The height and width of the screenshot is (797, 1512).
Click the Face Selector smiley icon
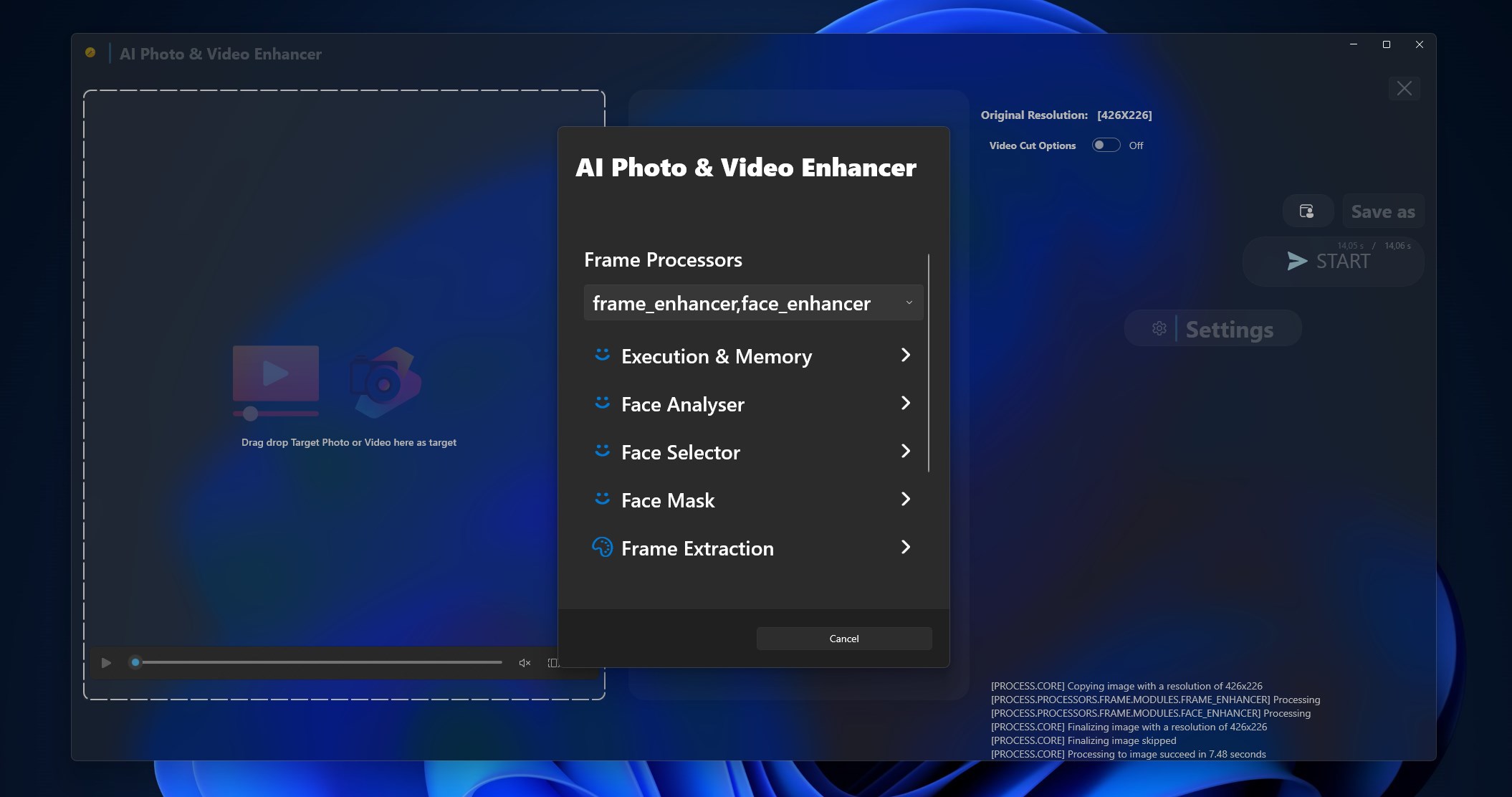(602, 451)
